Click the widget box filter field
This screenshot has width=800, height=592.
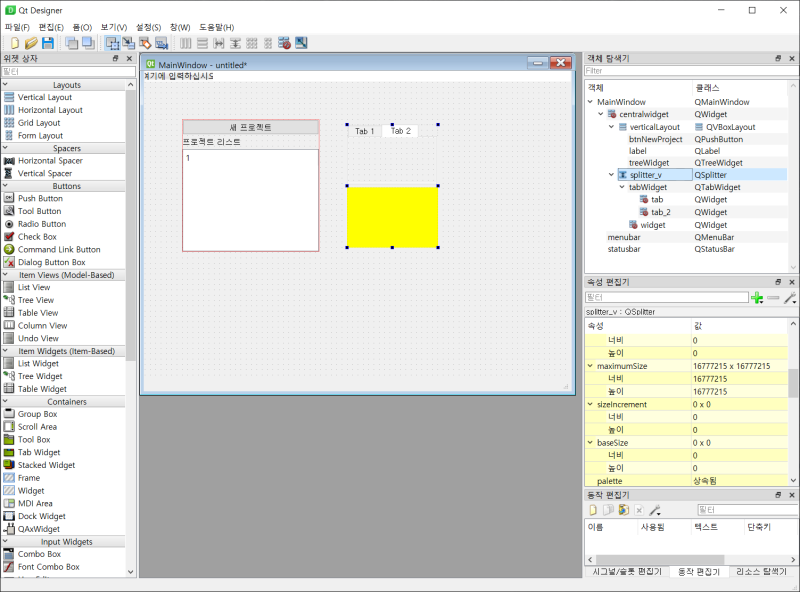click(x=68, y=72)
